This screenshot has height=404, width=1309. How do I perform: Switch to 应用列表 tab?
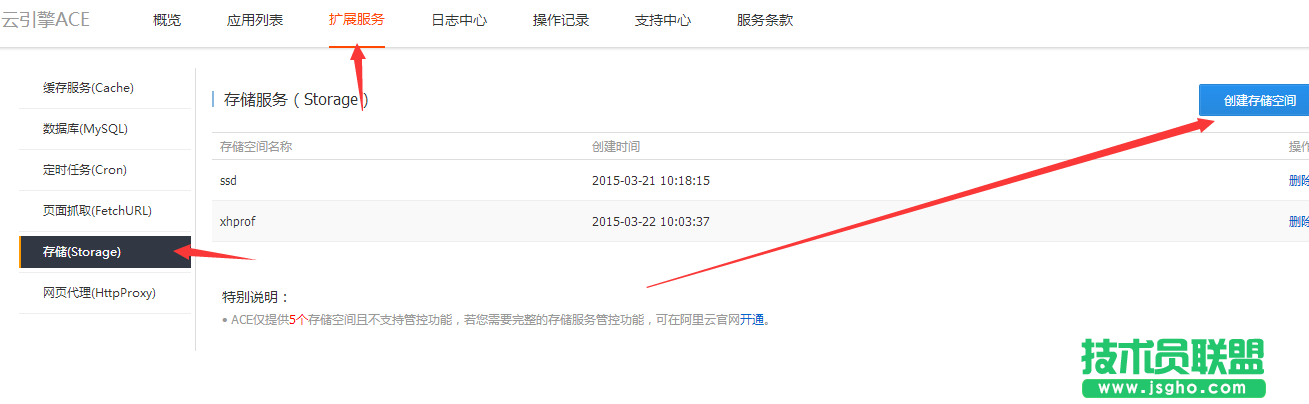[255, 20]
